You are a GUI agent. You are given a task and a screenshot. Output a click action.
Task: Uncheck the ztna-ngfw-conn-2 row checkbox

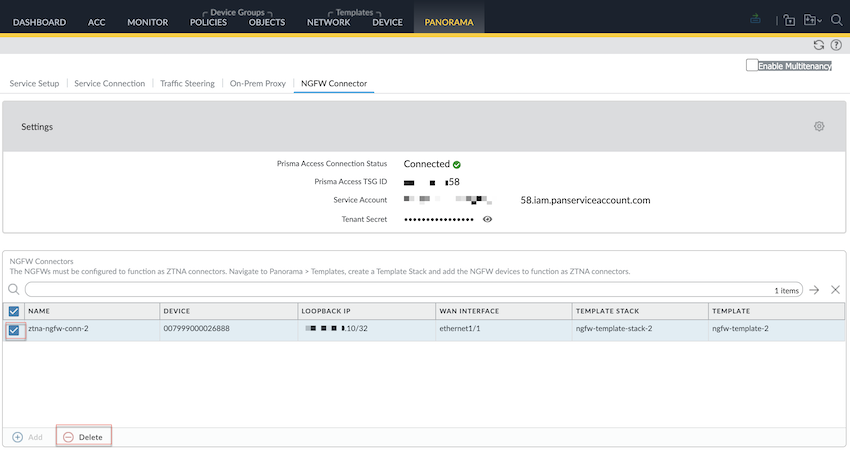pyautogui.click(x=14, y=329)
